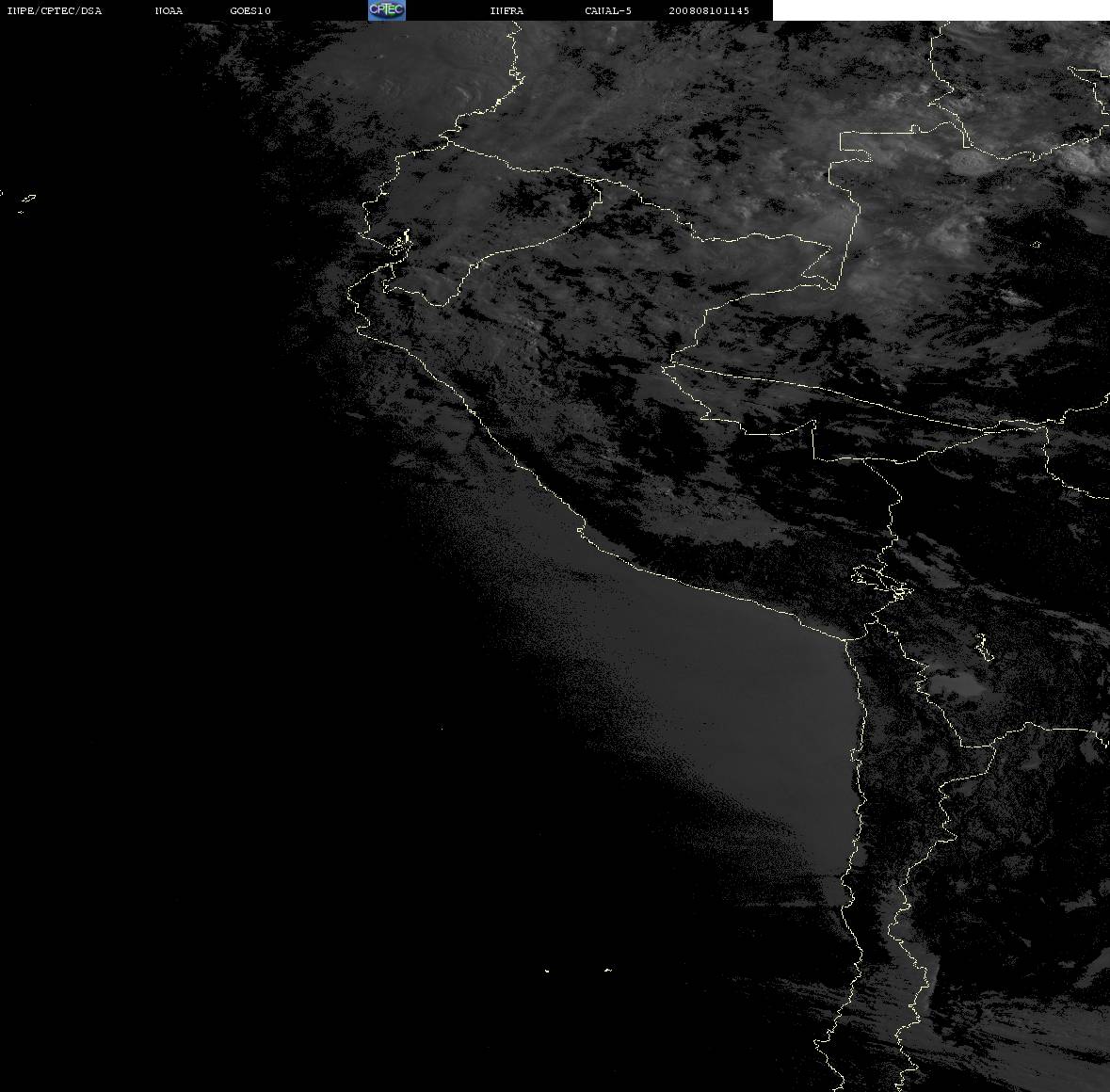Click the CPTEC logo in the header
This screenshot has height=1092, width=1110.
click(x=387, y=10)
